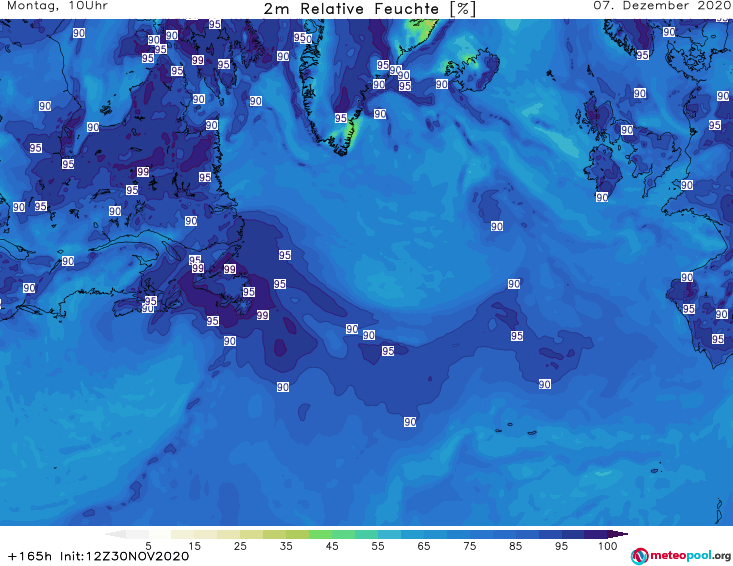Select the title '2m Relative Feuchte [%]'

pyautogui.click(x=370, y=9)
